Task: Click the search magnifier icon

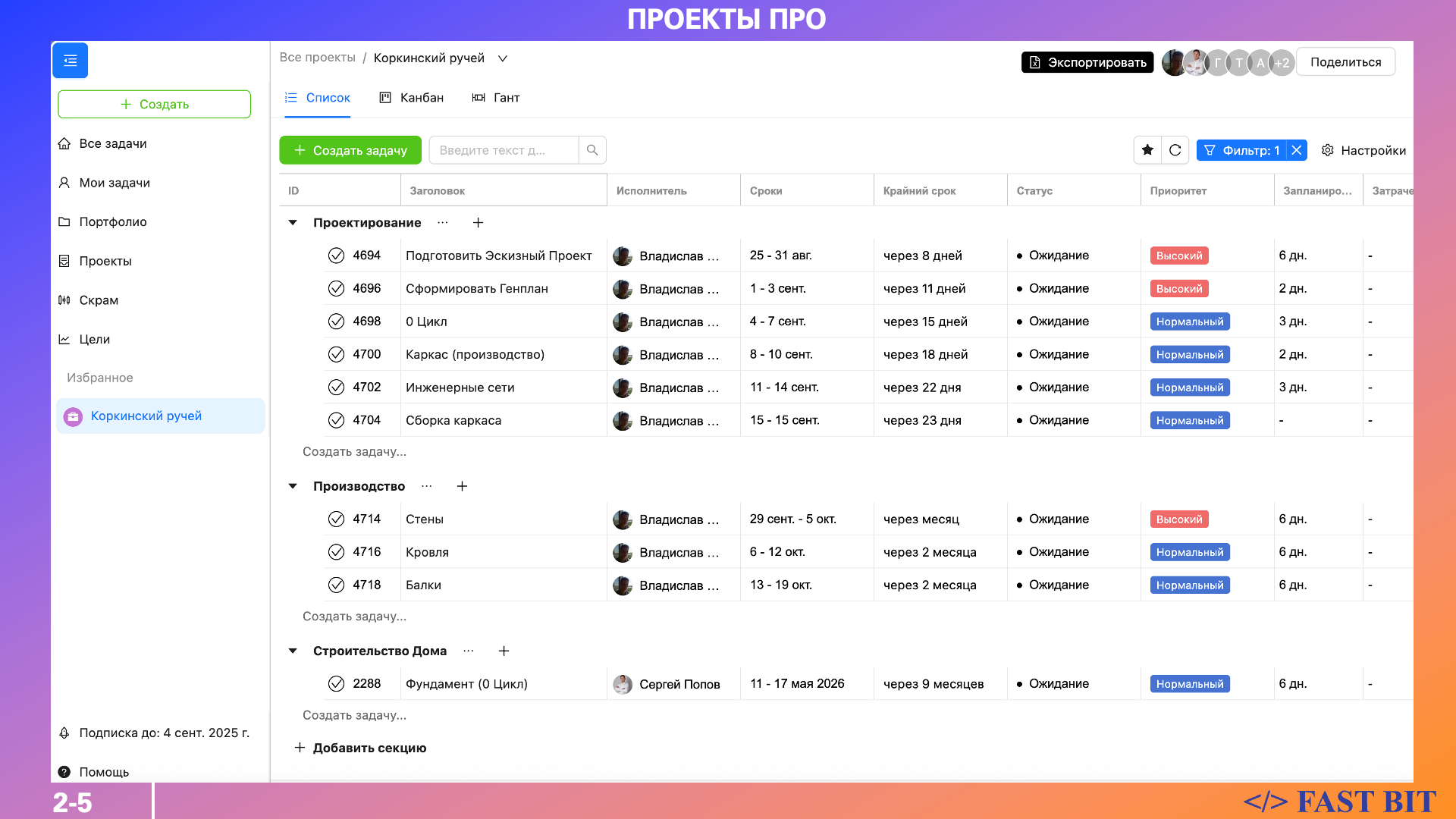Action: tap(592, 150)
